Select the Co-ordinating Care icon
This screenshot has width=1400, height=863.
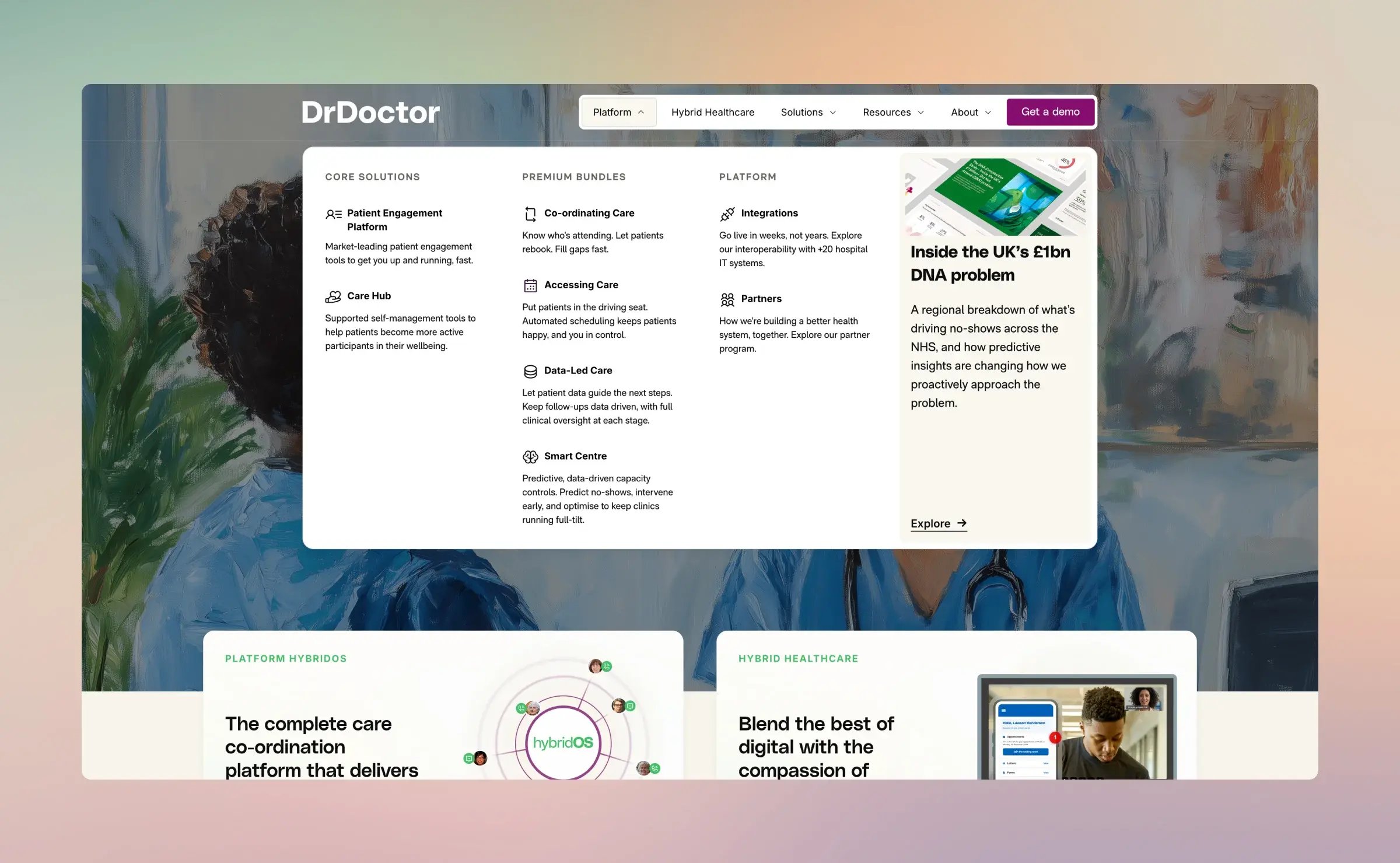[530, 214]
